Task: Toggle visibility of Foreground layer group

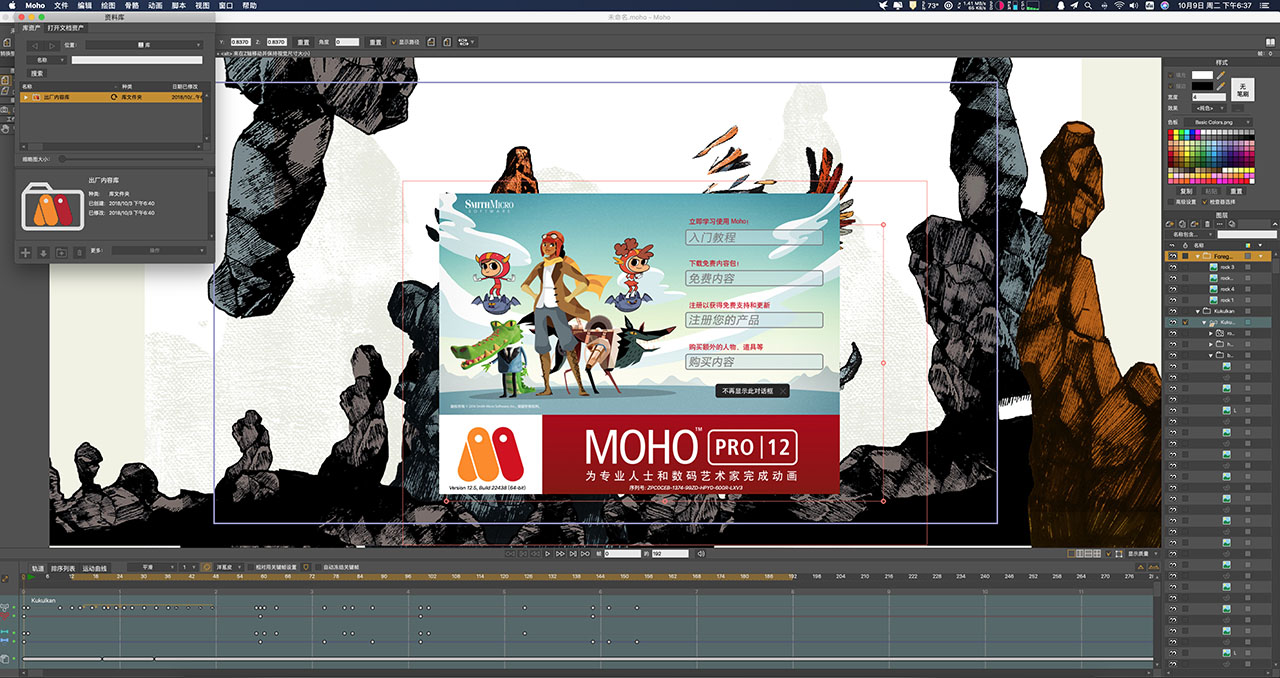Action: pyautogui.click(x=1172, y=256)
